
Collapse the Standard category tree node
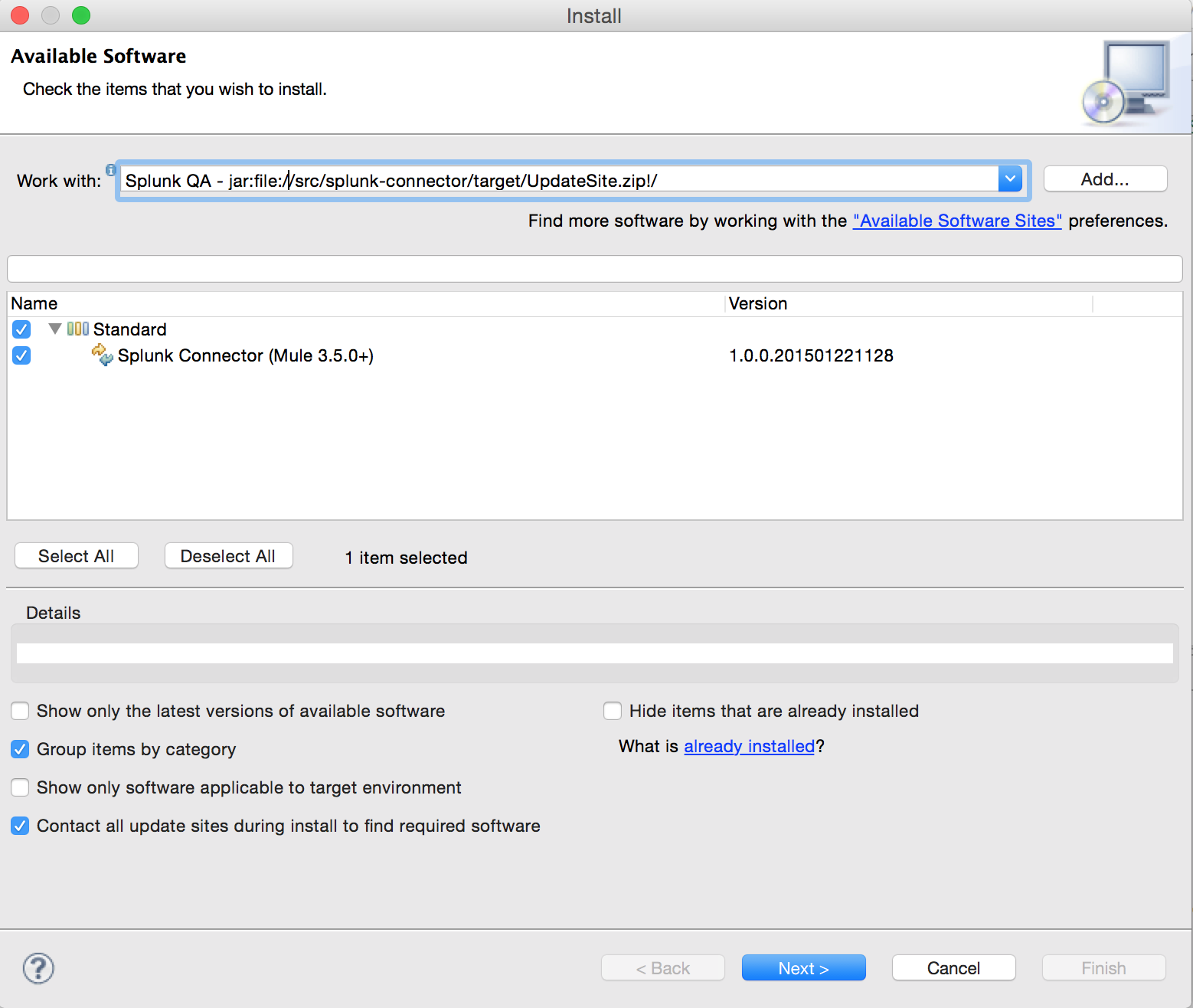point(54,329)
